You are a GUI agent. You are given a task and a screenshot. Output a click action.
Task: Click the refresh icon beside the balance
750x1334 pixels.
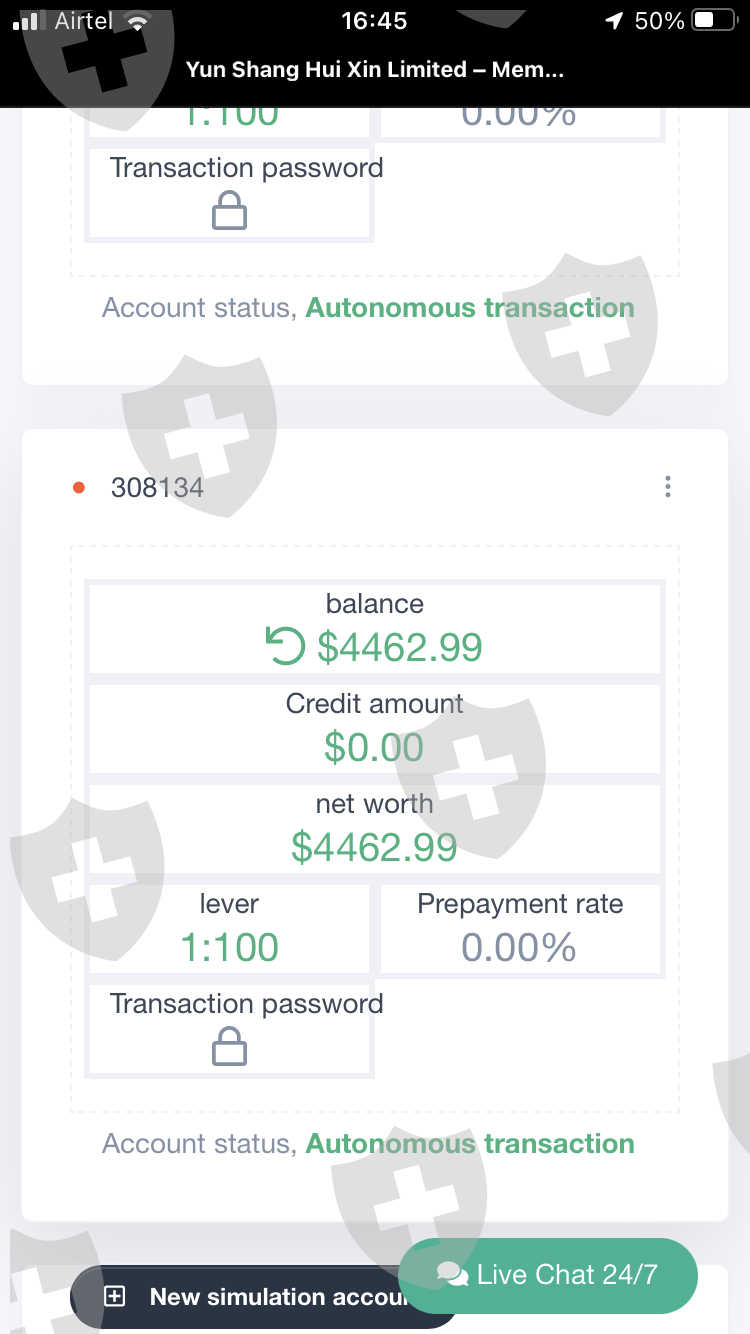click(285, 647)
